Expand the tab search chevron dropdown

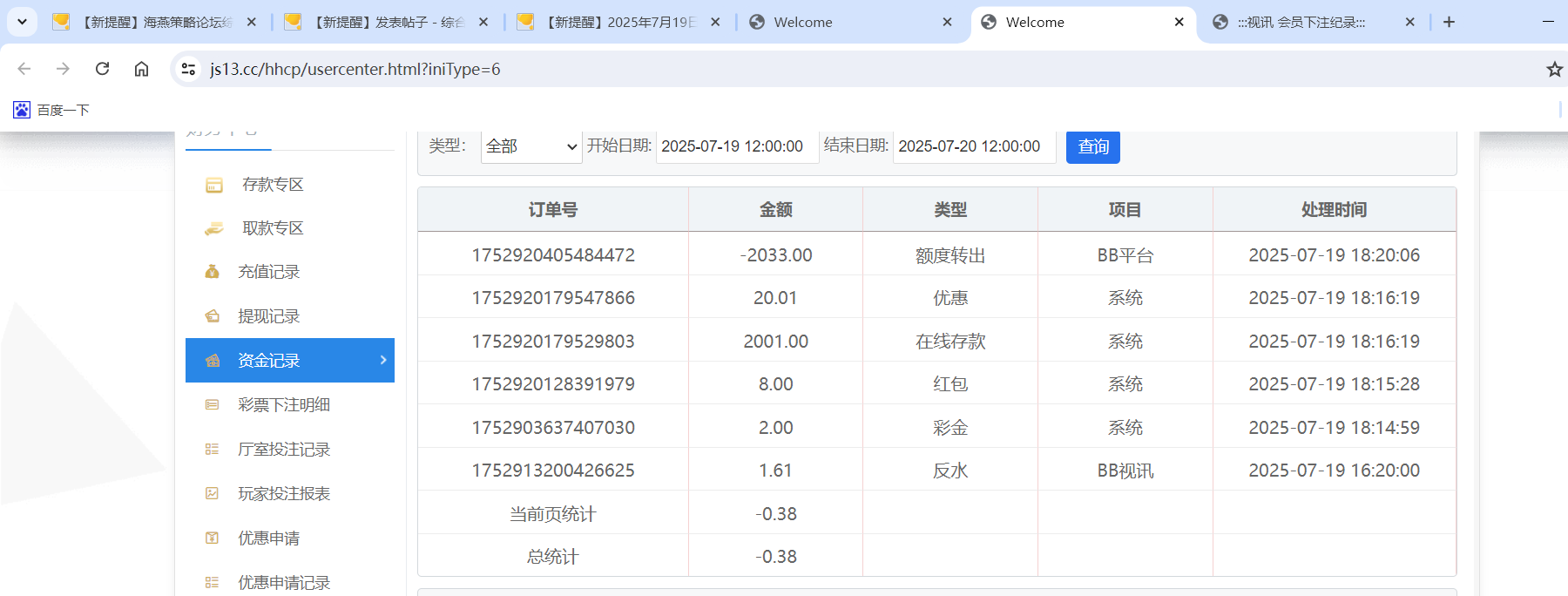[x=22, y=22]
